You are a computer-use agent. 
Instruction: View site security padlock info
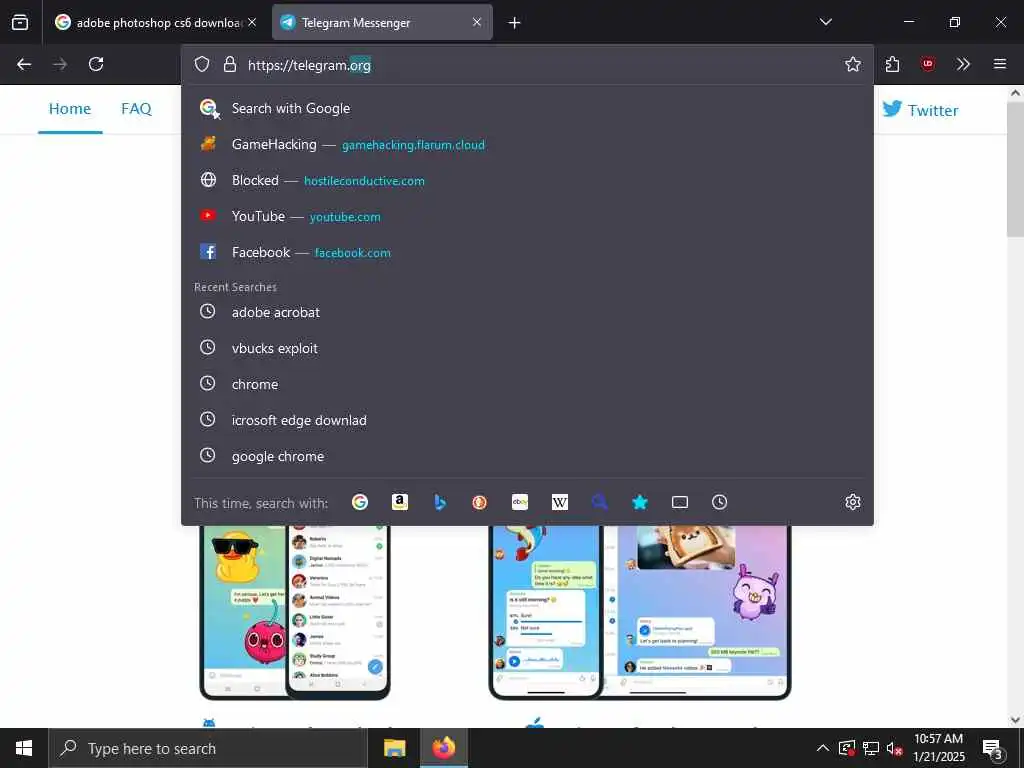tap(229, 64)
